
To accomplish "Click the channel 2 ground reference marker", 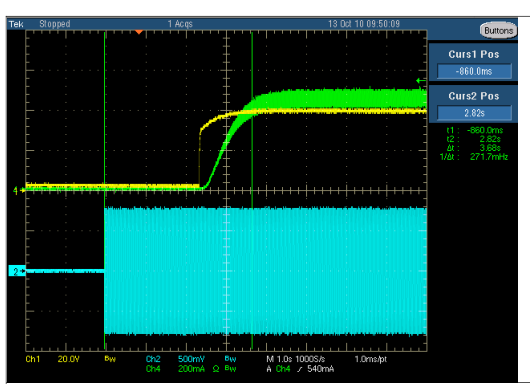I will point(17,271).
